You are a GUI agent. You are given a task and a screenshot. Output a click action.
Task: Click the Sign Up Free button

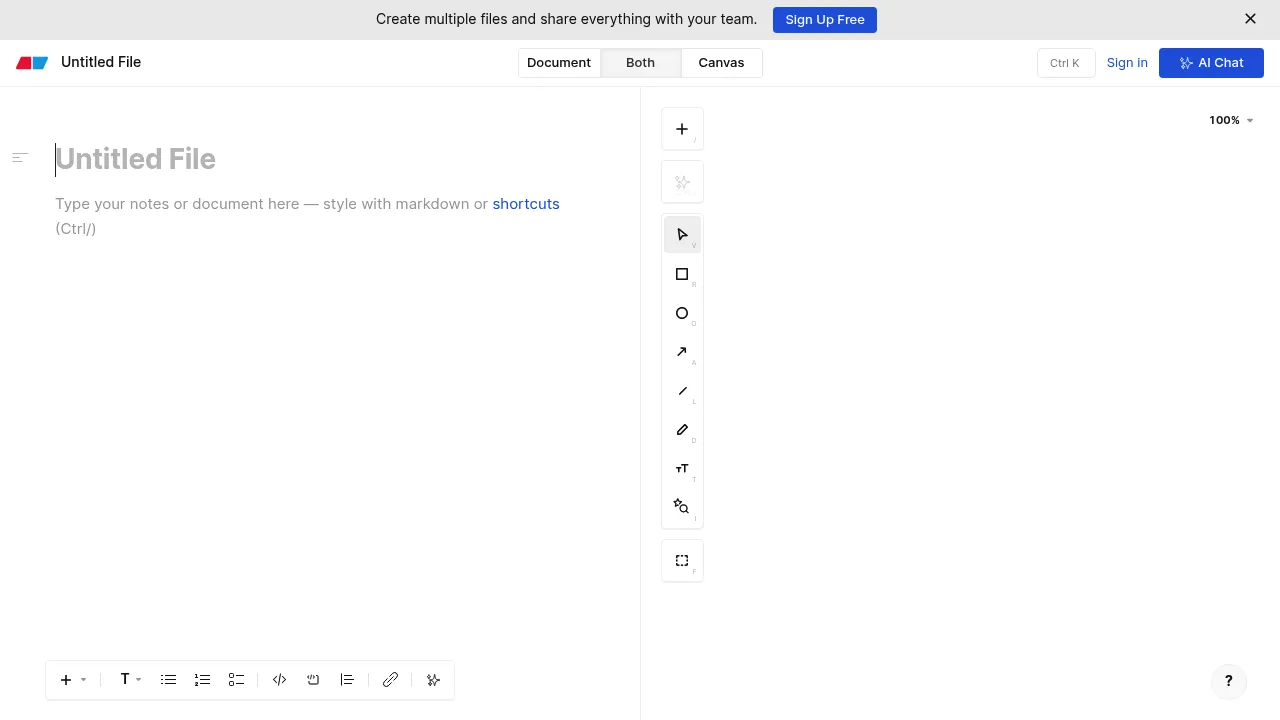825,20
